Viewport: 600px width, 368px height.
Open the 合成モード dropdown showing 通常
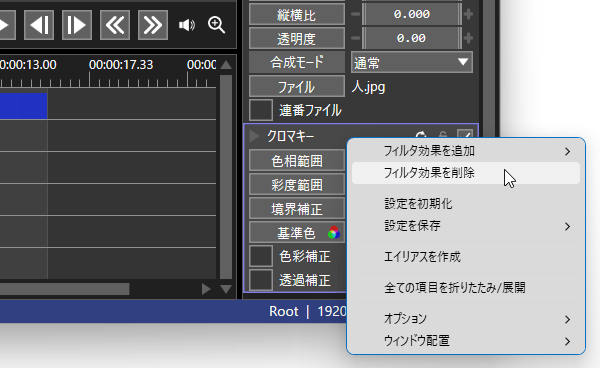pyautogui.click(x=412, y=62)
